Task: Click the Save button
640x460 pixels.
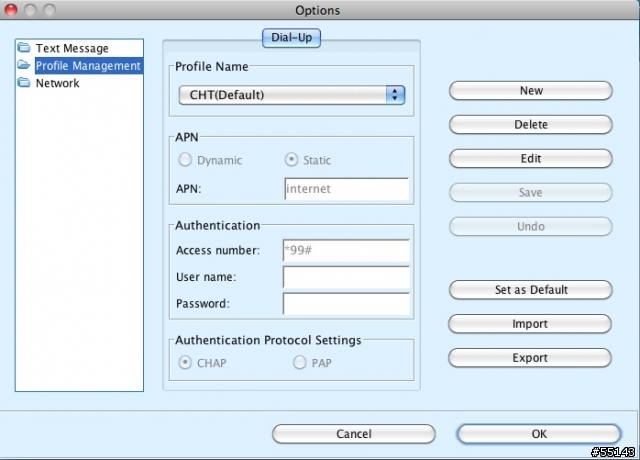Action: 531,192
